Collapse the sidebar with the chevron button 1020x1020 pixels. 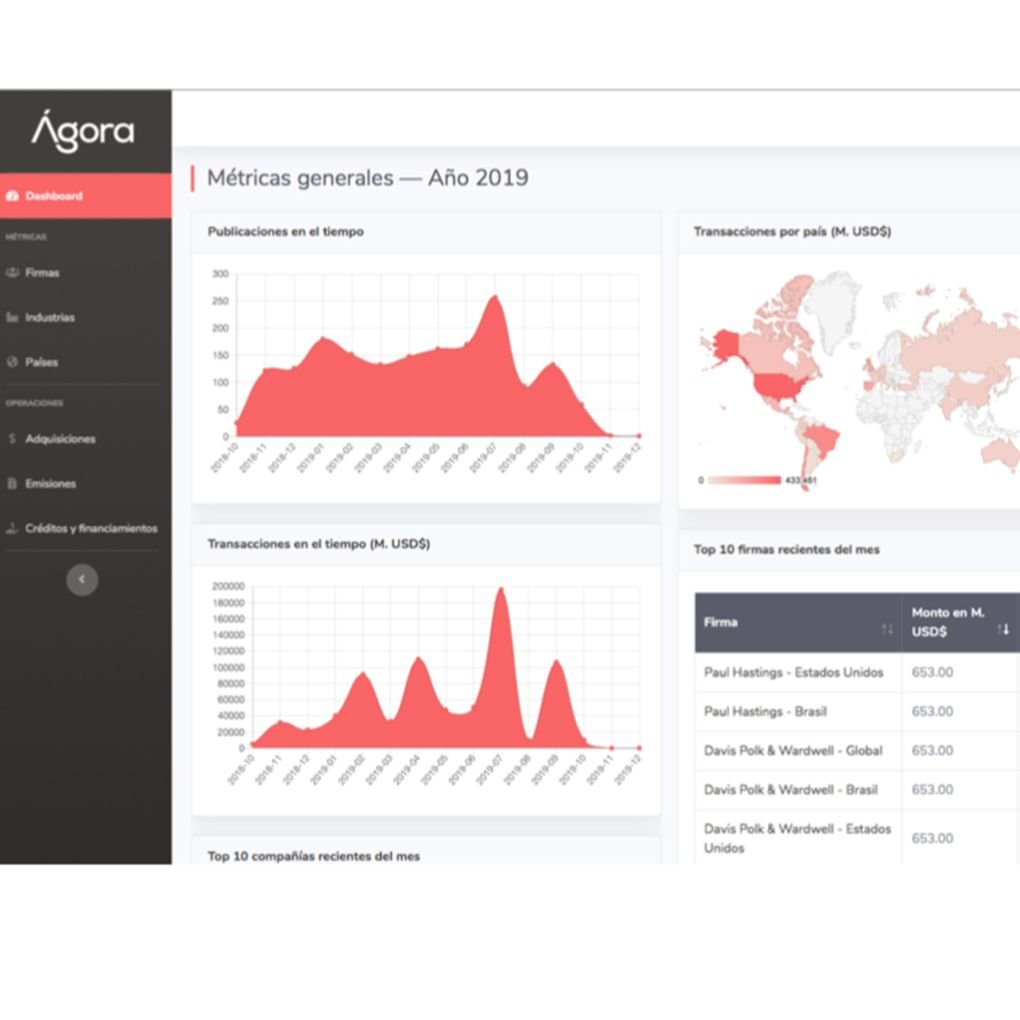click(82, 579)
